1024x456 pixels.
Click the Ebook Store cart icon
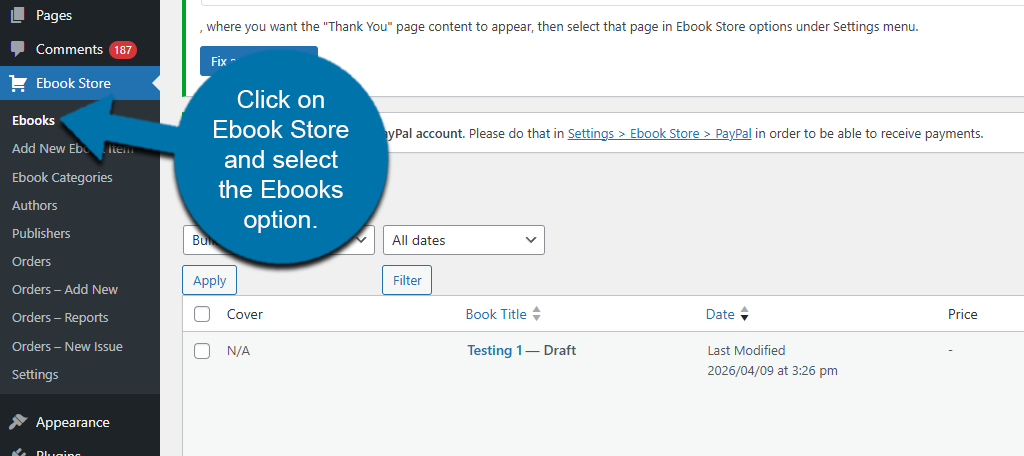(x=18, y=84)
